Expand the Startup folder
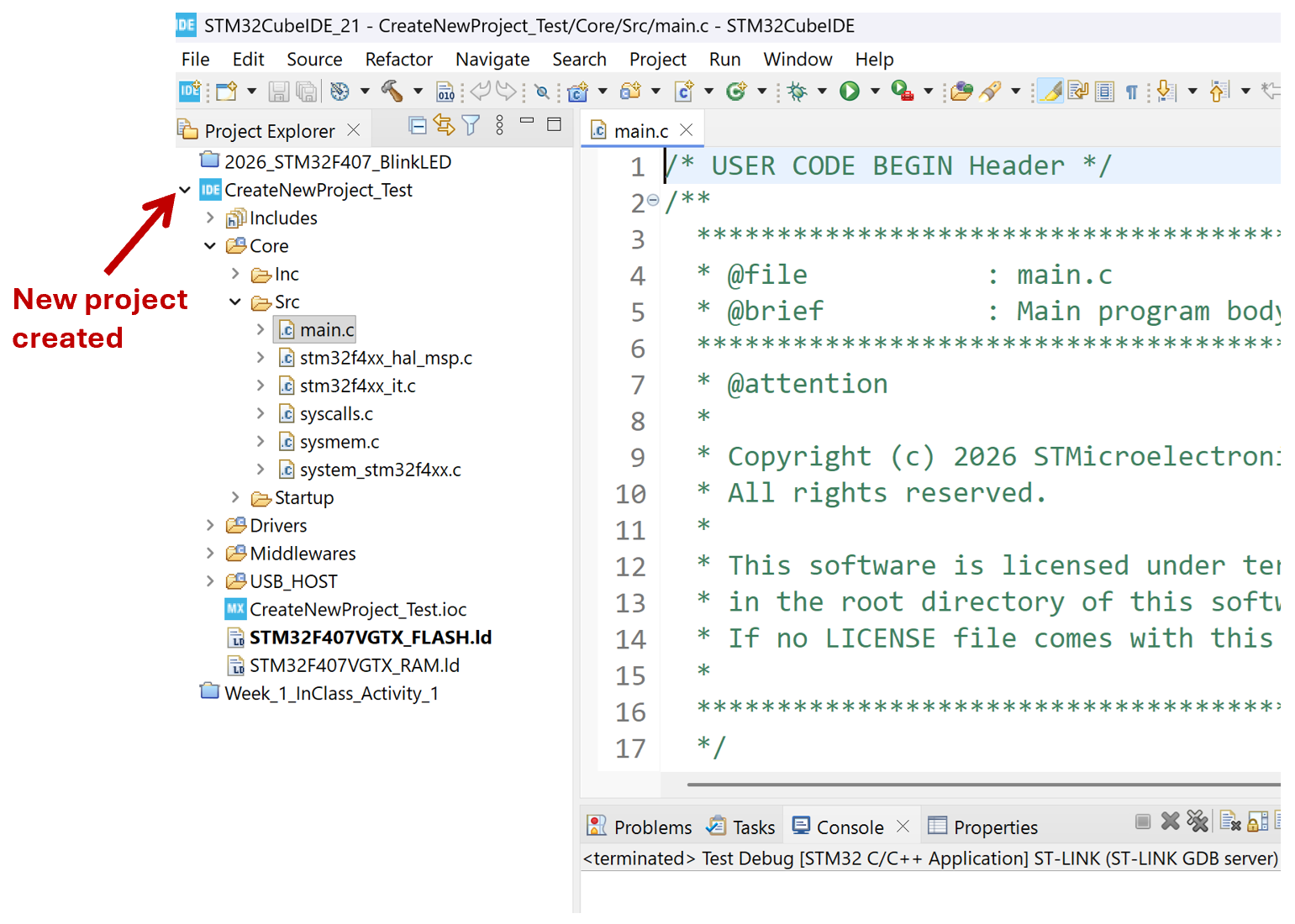 pos(235,497)
